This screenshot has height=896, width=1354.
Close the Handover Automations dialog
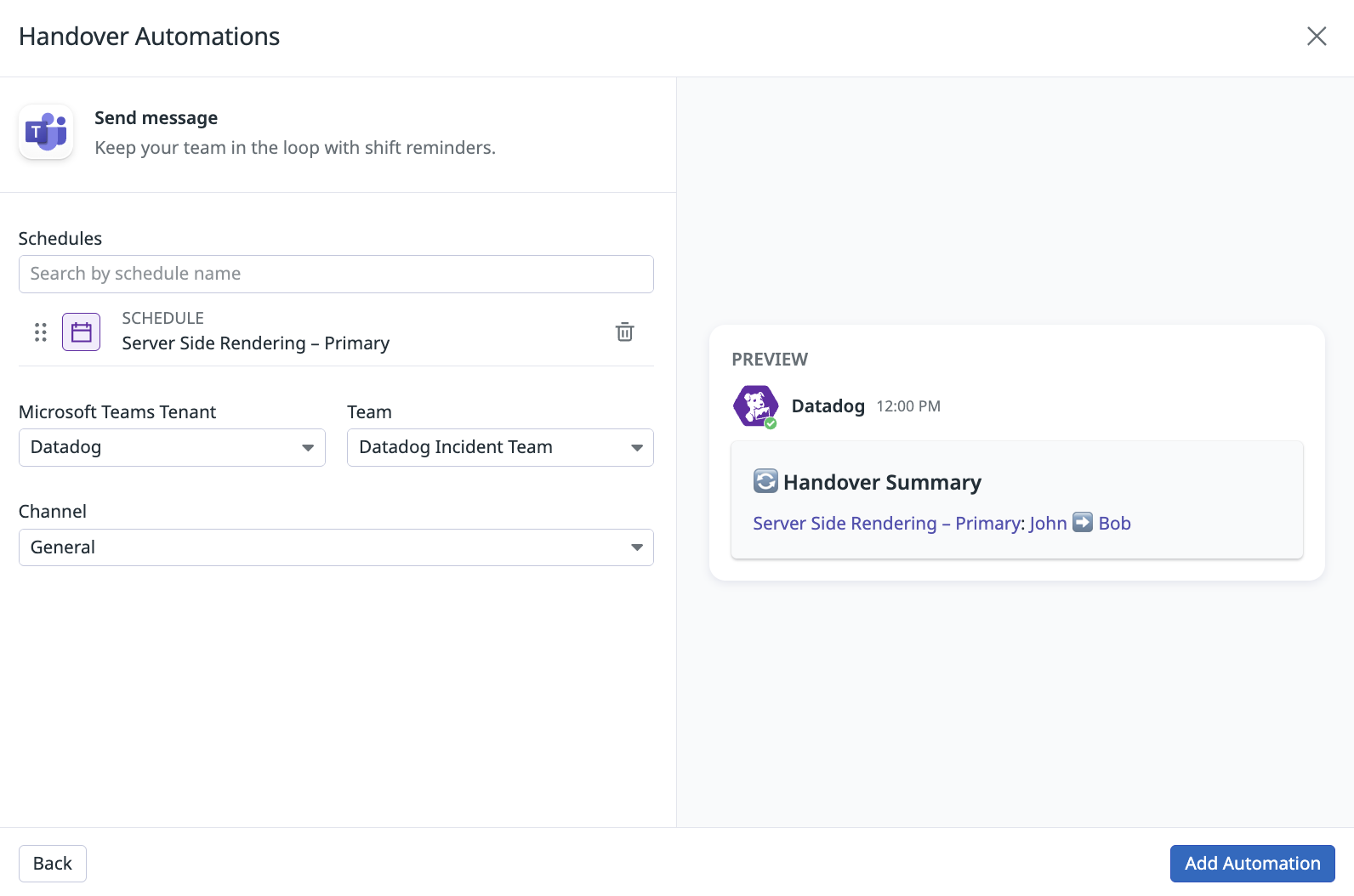[x=1316, y=37]
